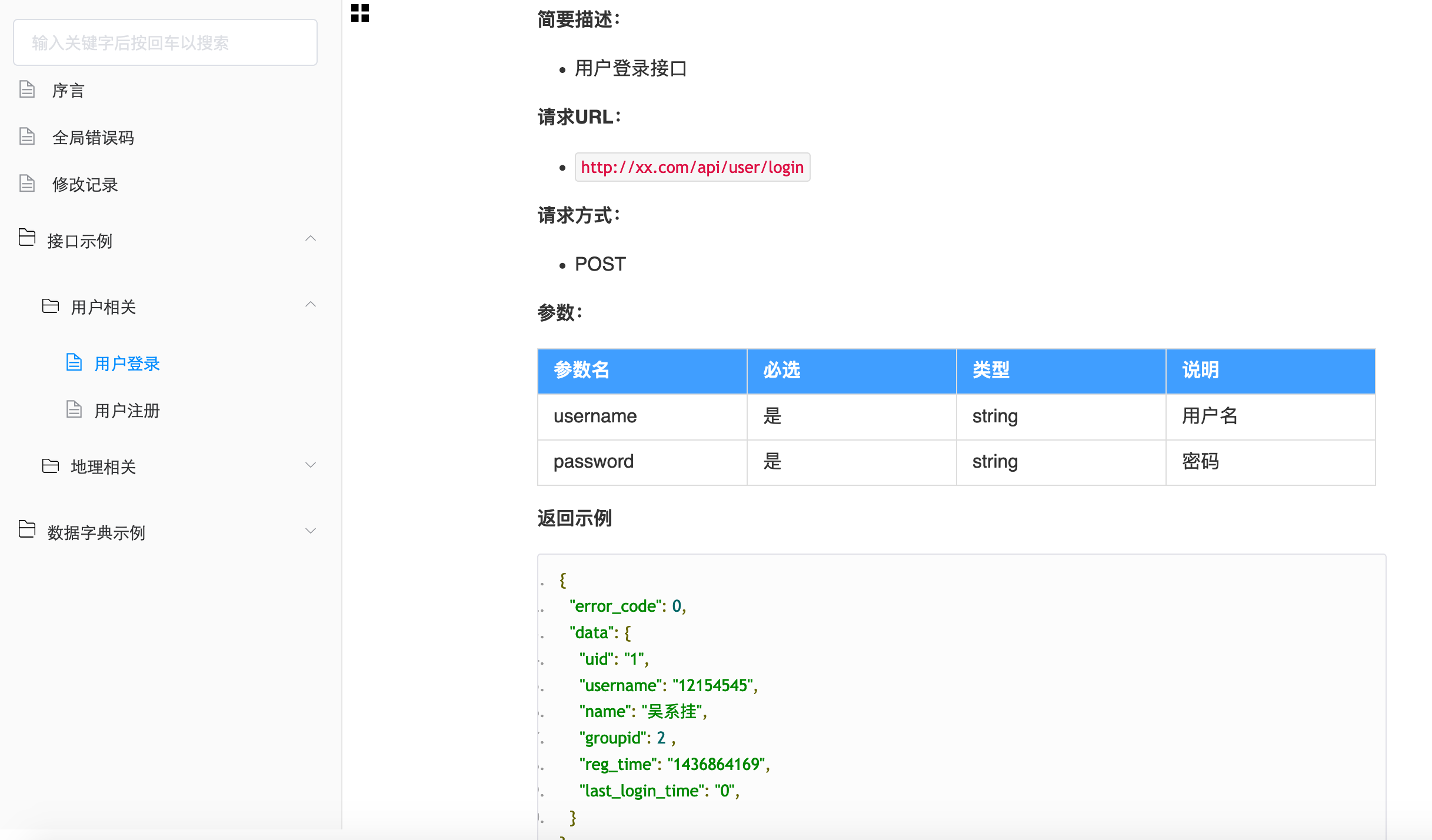The height and width of the screenshot is (840, 1432).
Task: Click the 请求URL heading
Action: click(x=579, y=117)
